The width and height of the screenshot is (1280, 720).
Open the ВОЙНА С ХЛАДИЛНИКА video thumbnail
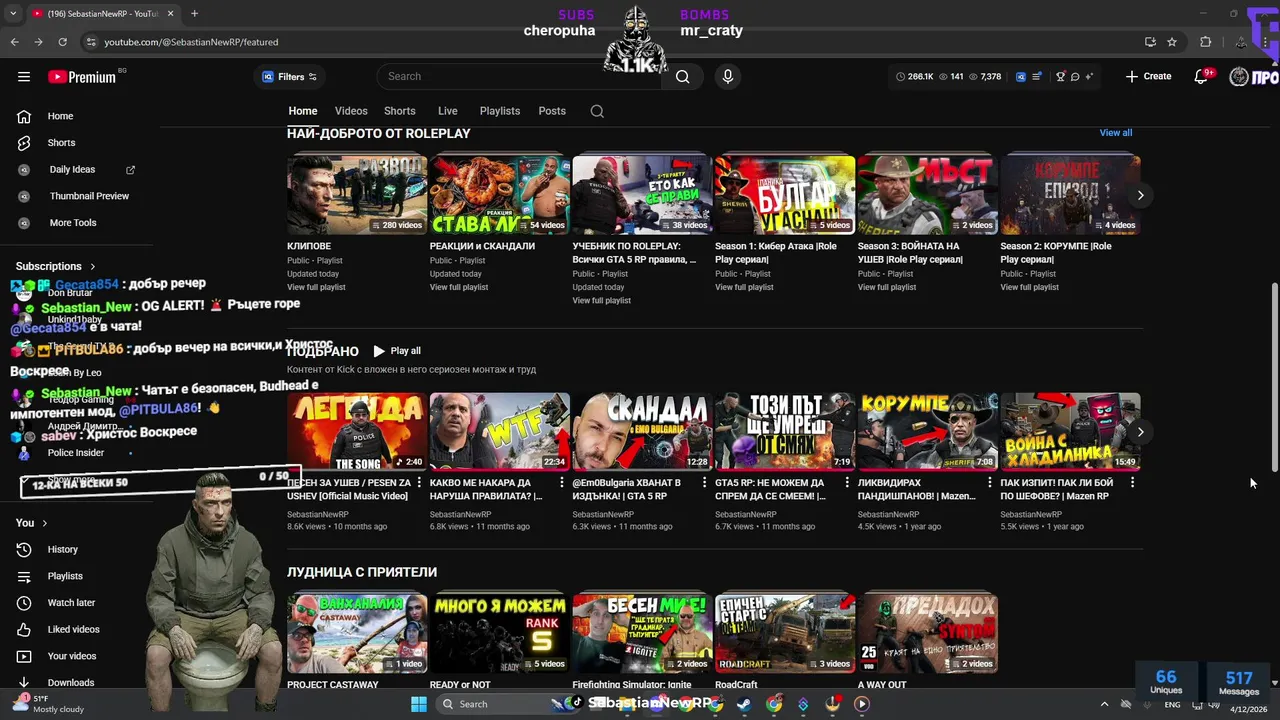[1070, 431]
